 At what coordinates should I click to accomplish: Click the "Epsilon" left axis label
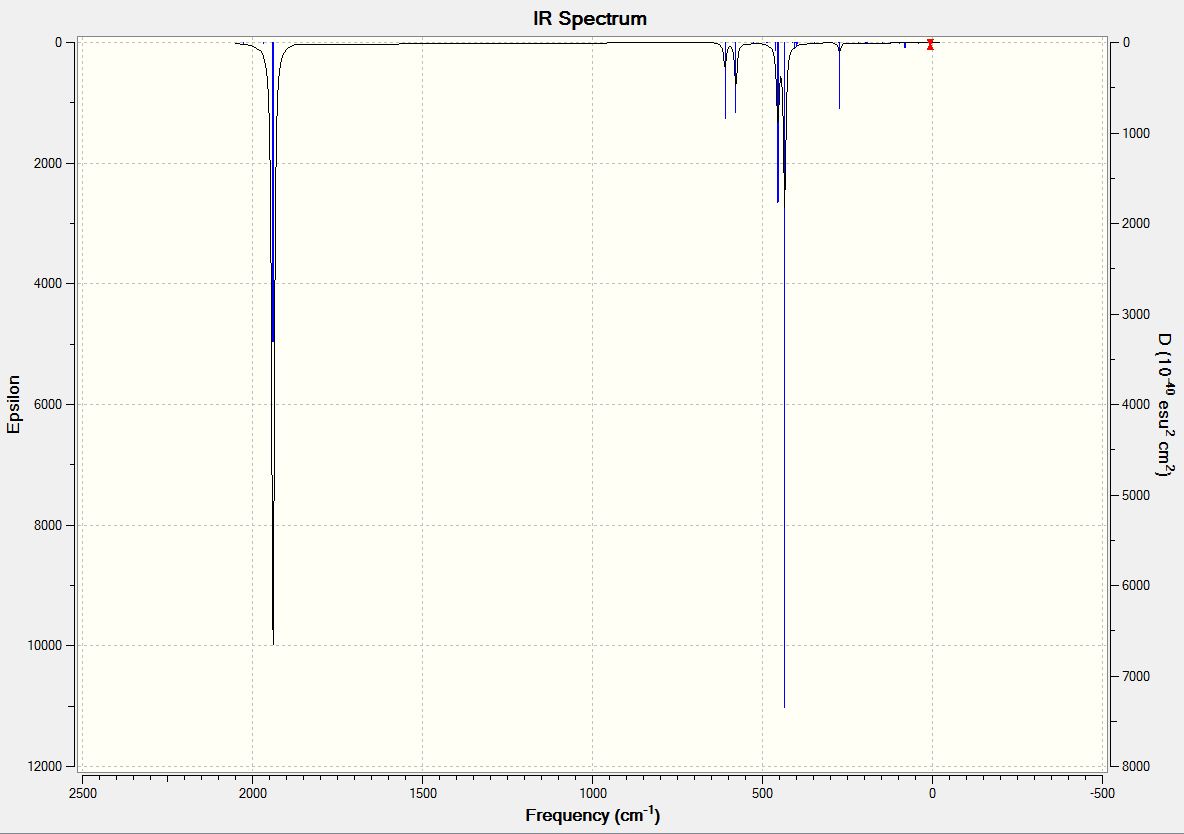[x=14, y=404]
